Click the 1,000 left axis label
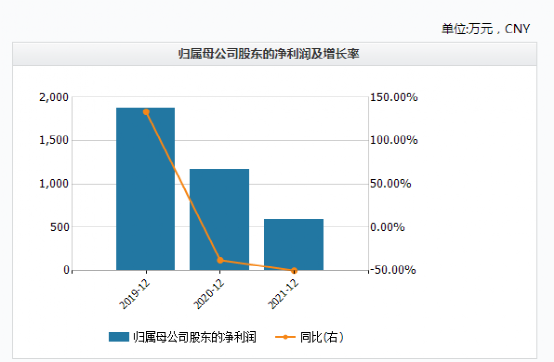 point(54,184)
